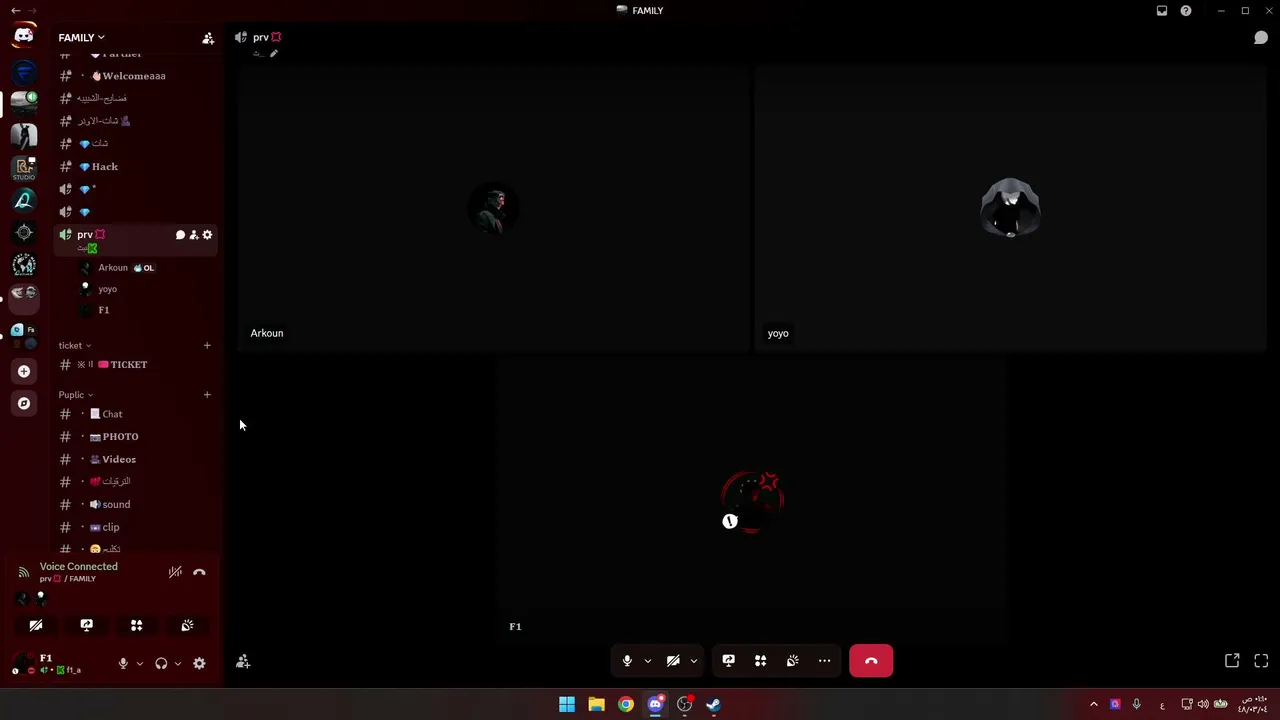Focus F1's video tile
The width and height of the screenshot is (1280, 720).
(752, 502)
